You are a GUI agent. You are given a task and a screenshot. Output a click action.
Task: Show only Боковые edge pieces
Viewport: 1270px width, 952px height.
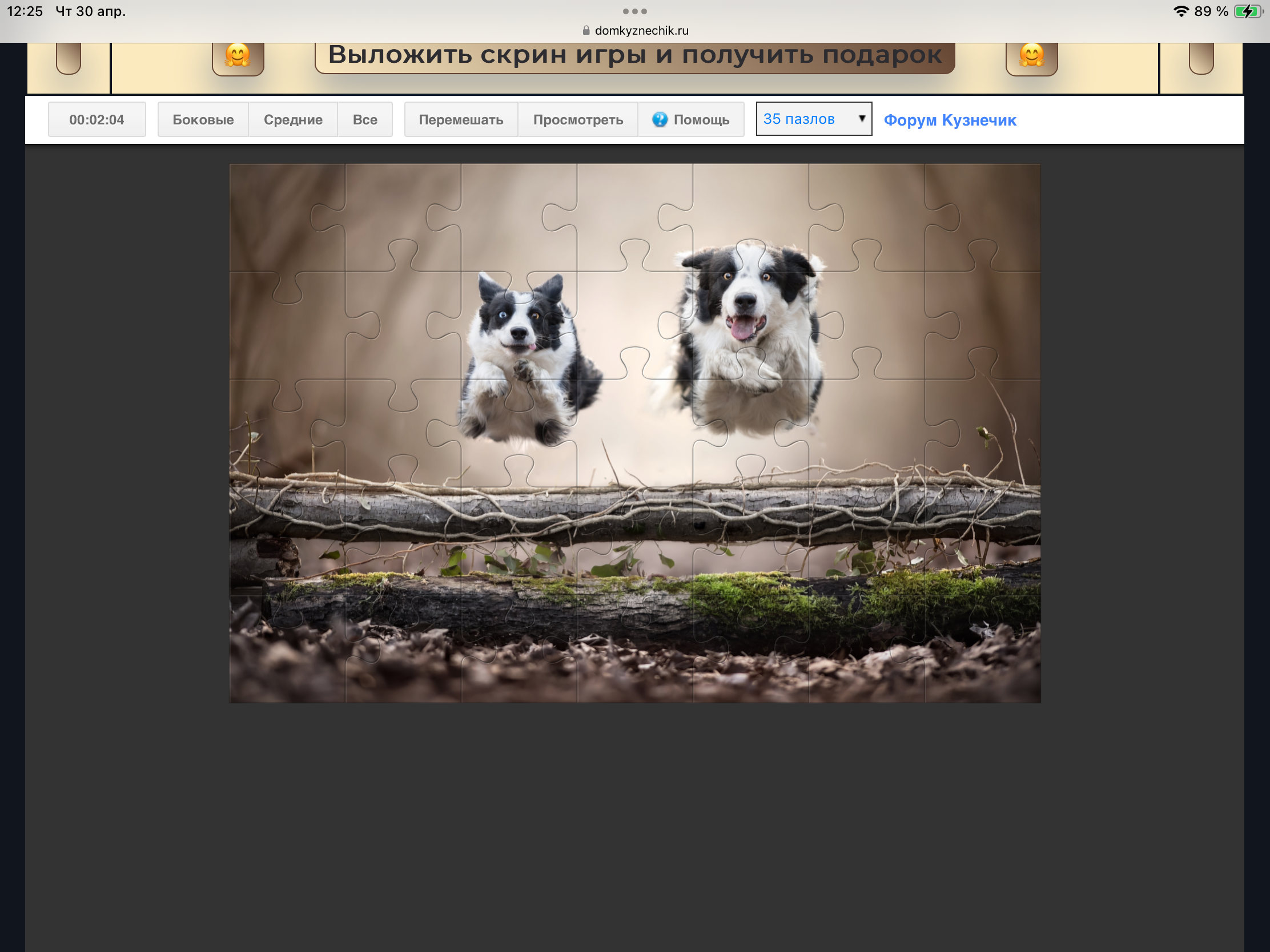(x=203, y=119)
